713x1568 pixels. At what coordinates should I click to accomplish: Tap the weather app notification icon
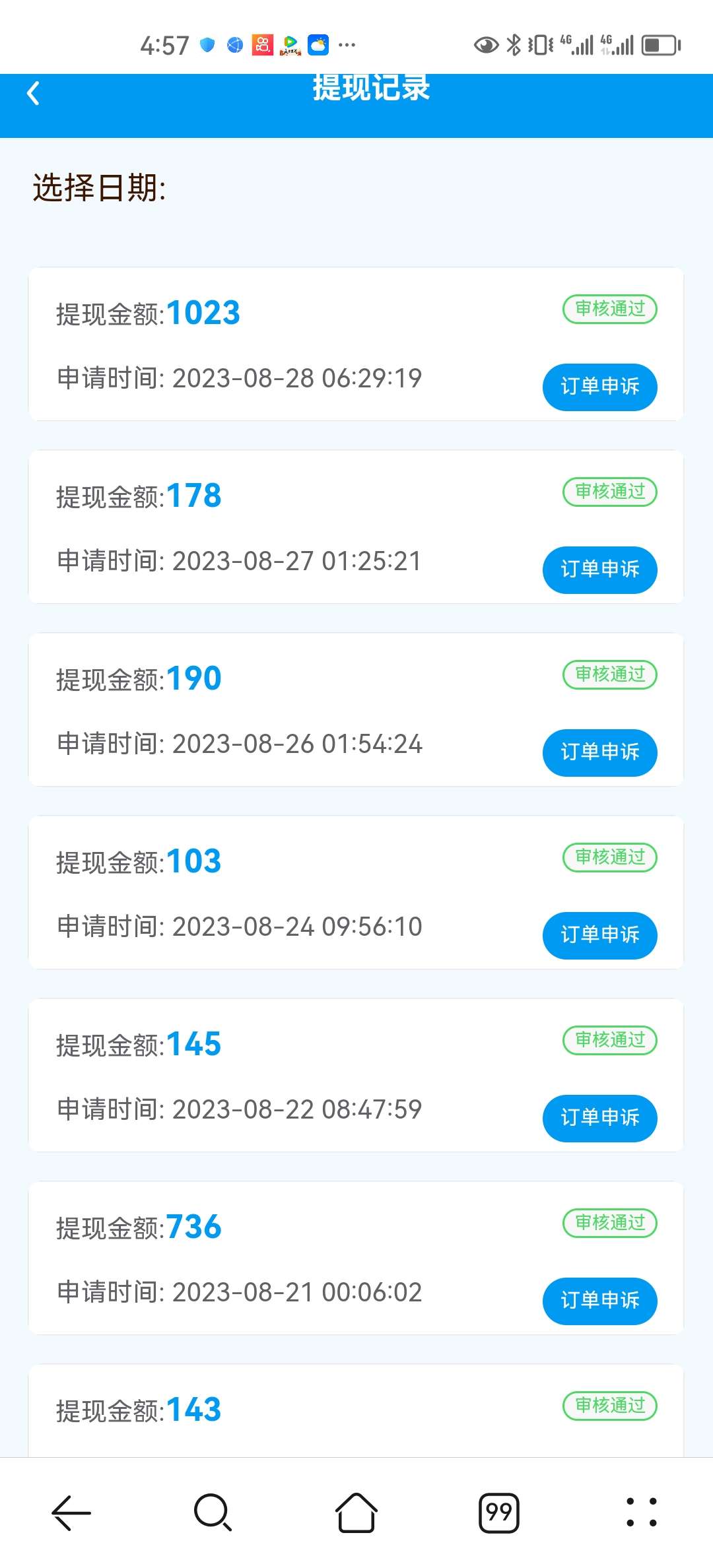pos(318,45)
